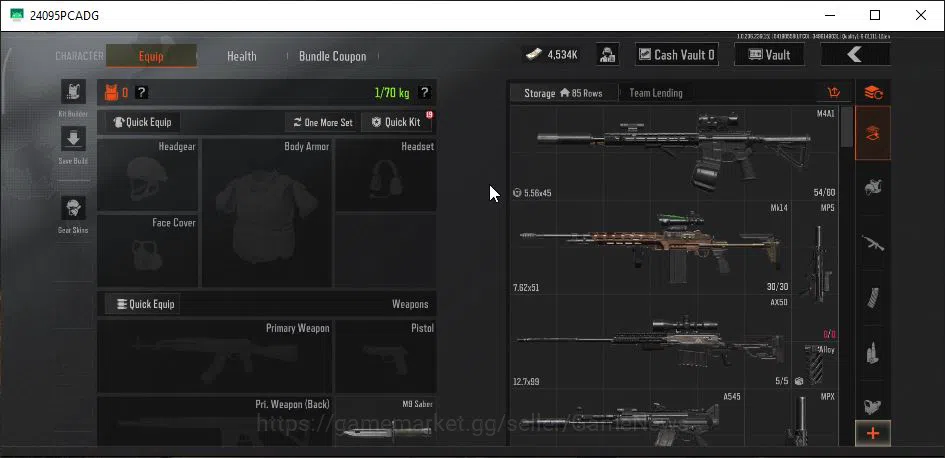This screenshot has width=945, height=458.
Task: Click the Save Build download icon
Action: (73, 139)
